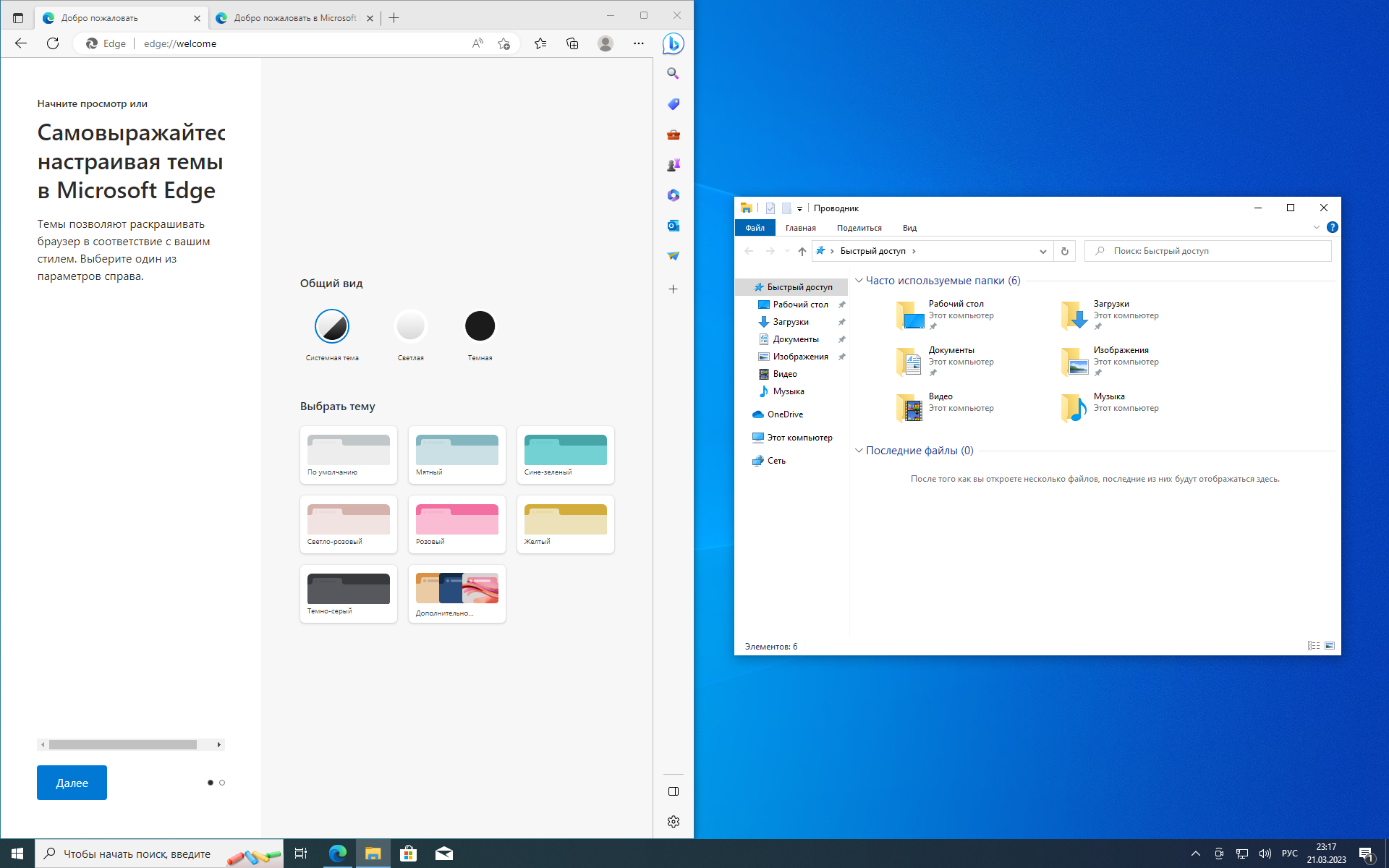Open the Share ribbon tab in Explorer
Image resolution: width=1389 pixels, height=868 pixels.
tap(859, 228)
